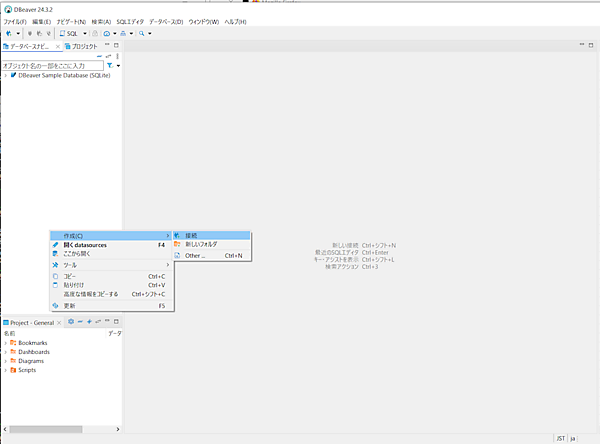Viewport: 600px width, 444px height.
Task: Click 更新 refresh in context menu
Action: (69, 305)
